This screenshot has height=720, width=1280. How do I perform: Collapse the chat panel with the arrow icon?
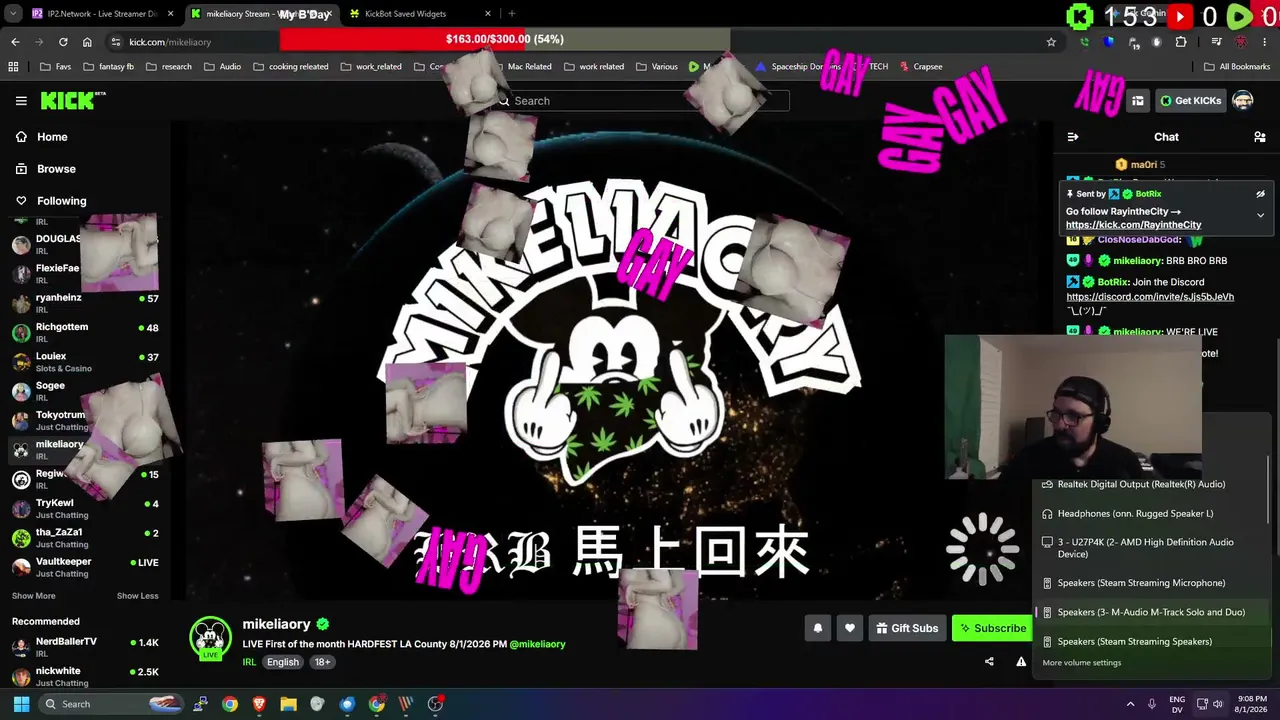point(1073,137)
